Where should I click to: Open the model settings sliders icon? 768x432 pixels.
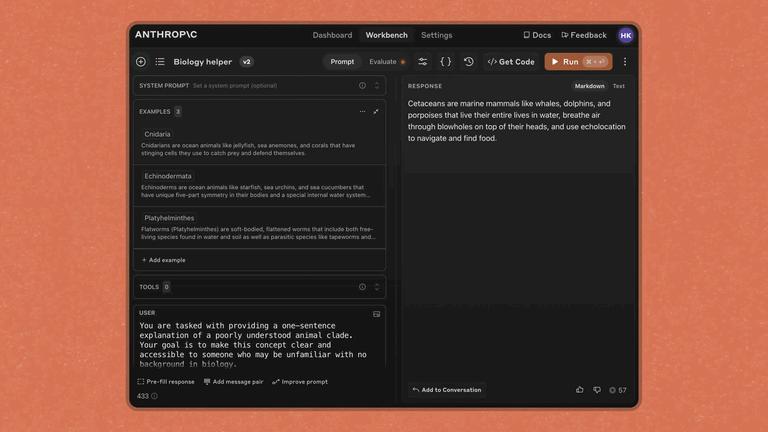pyautogui.click(x=422, y=62)
